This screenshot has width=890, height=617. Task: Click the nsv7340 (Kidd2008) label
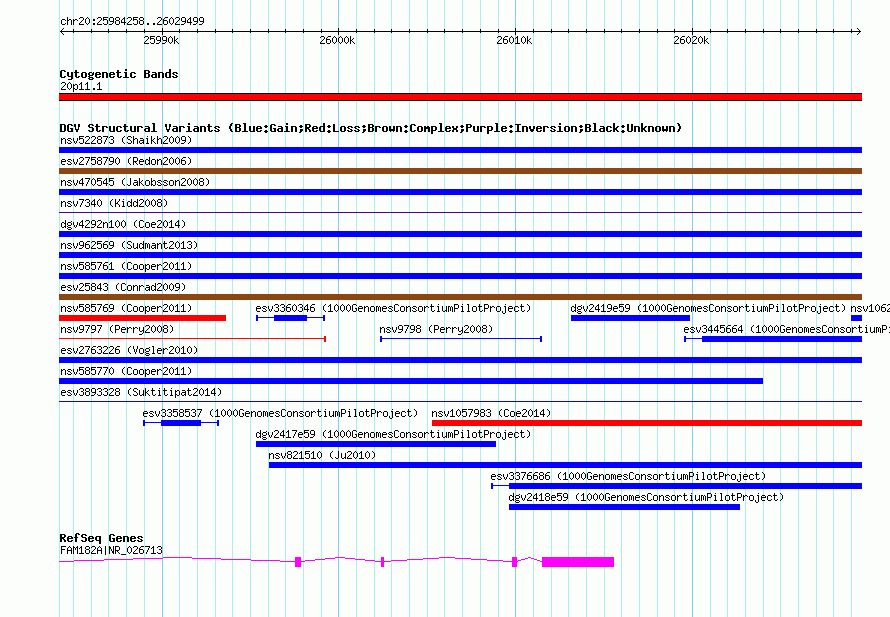click(x=114, y=203)
